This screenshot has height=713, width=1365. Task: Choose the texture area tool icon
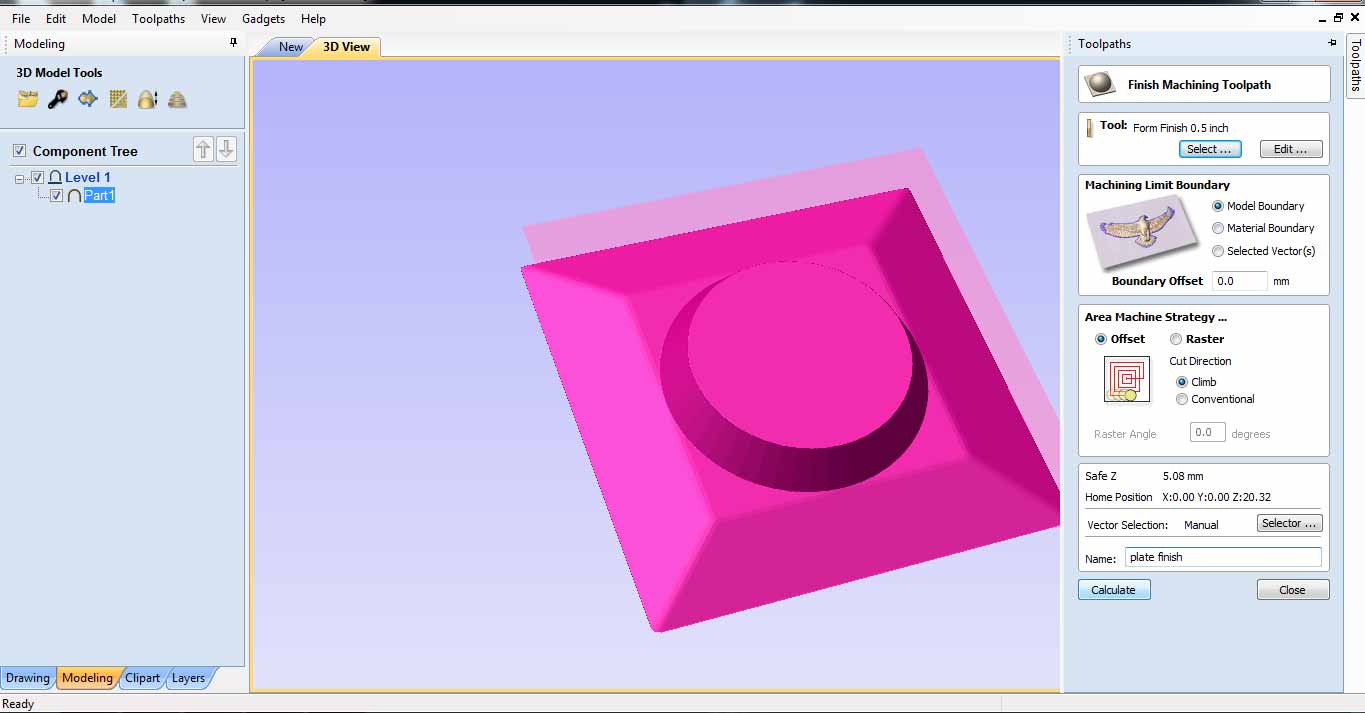[118, 99]
